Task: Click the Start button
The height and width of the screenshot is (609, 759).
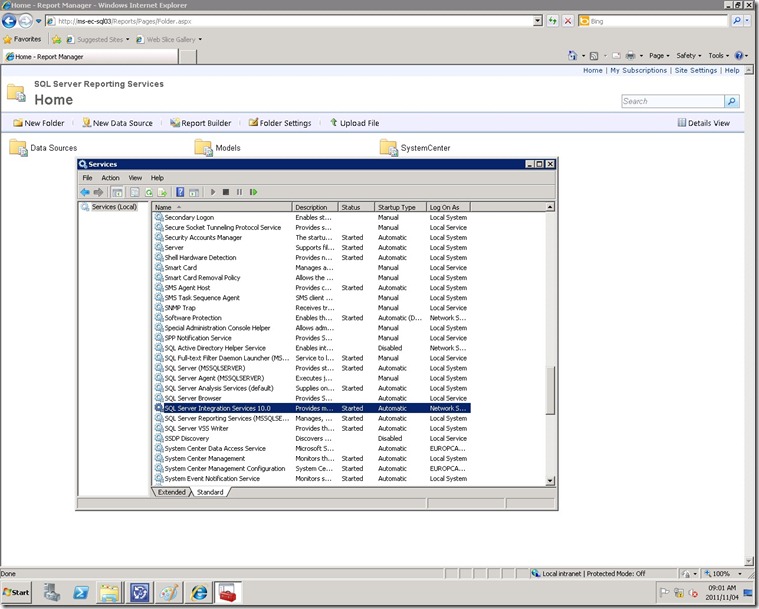Action: click(x=16, y=593)
